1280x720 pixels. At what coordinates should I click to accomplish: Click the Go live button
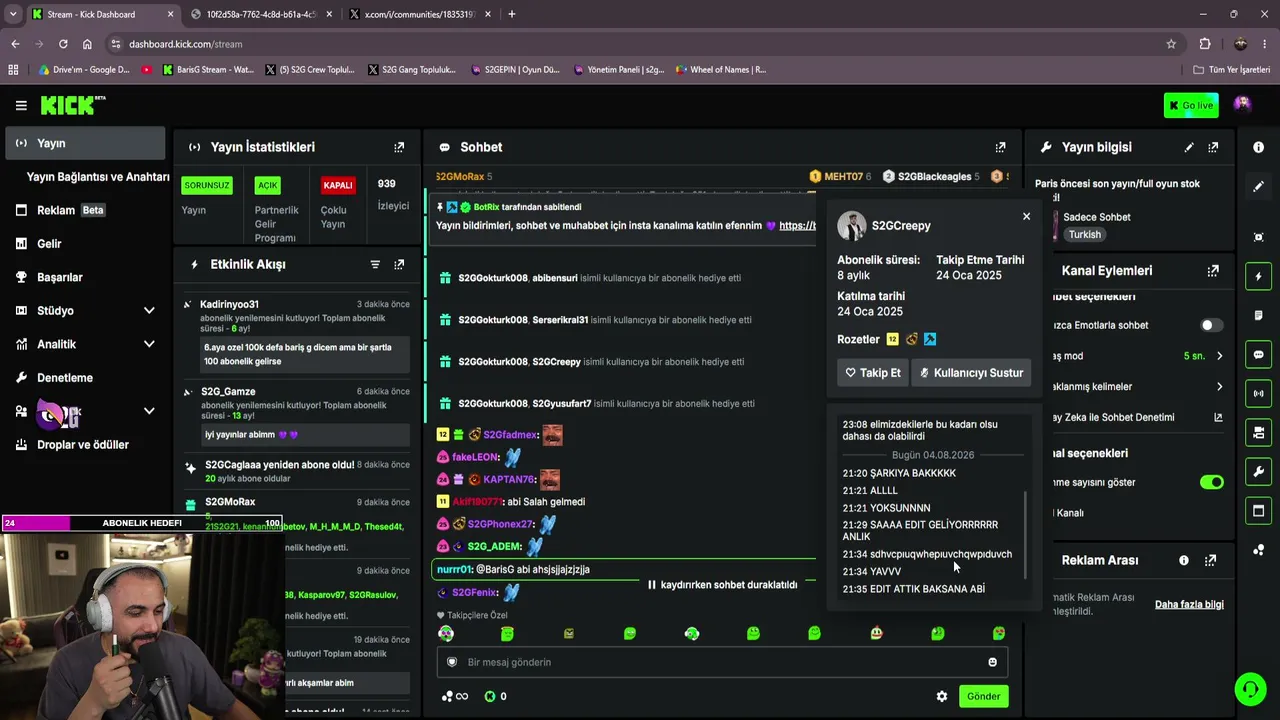pos(1190,105)
